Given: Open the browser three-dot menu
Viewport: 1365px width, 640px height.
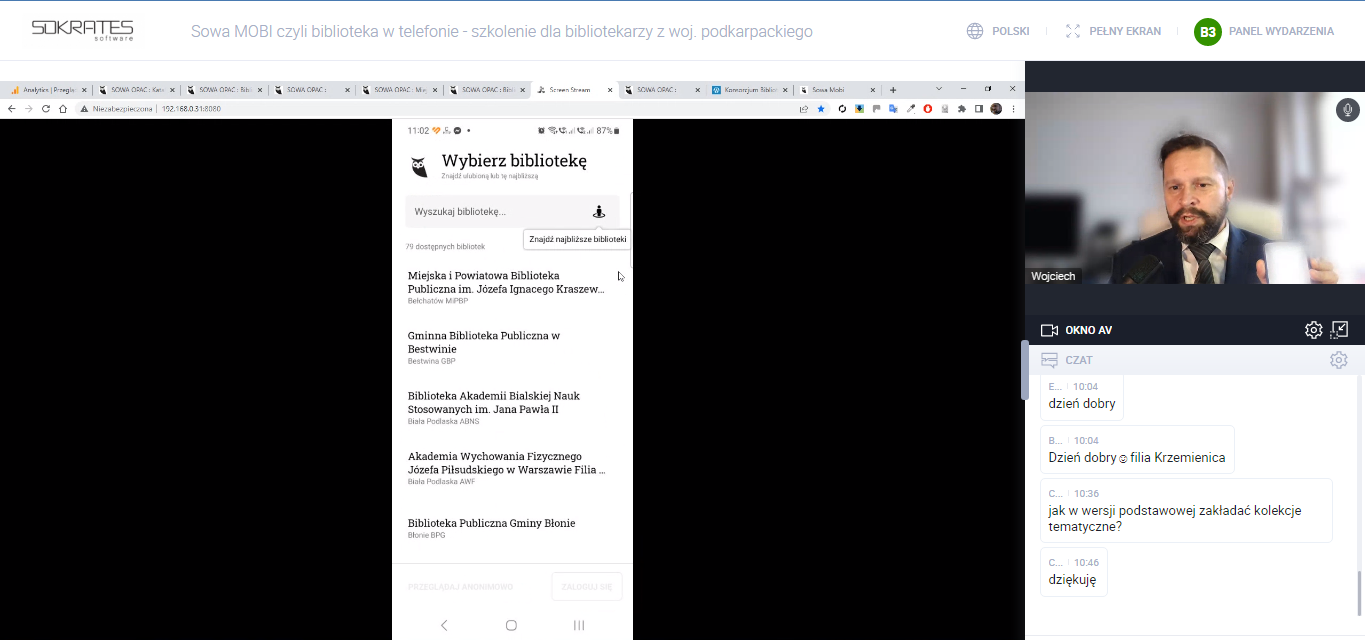Looking at the screenshot, I should [x=1013, y=108].
